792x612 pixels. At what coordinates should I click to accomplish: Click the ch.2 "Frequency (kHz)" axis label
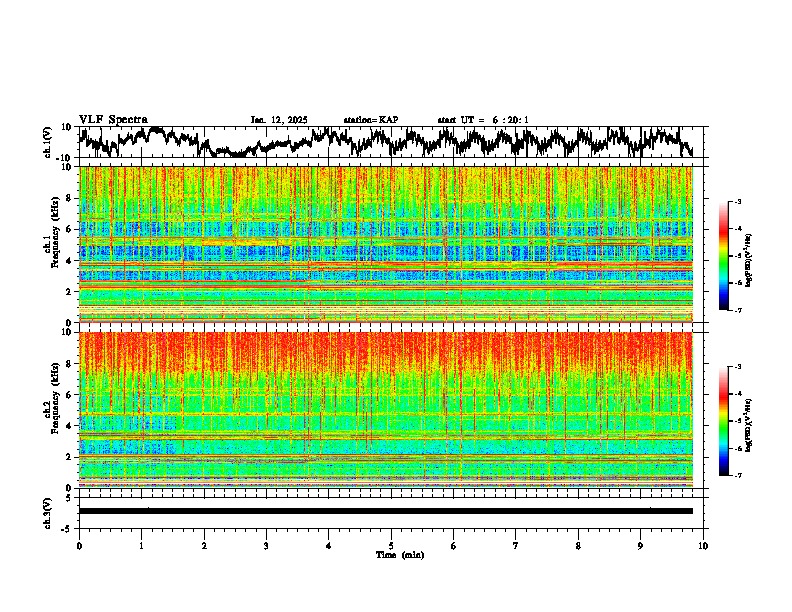point(55,398)
